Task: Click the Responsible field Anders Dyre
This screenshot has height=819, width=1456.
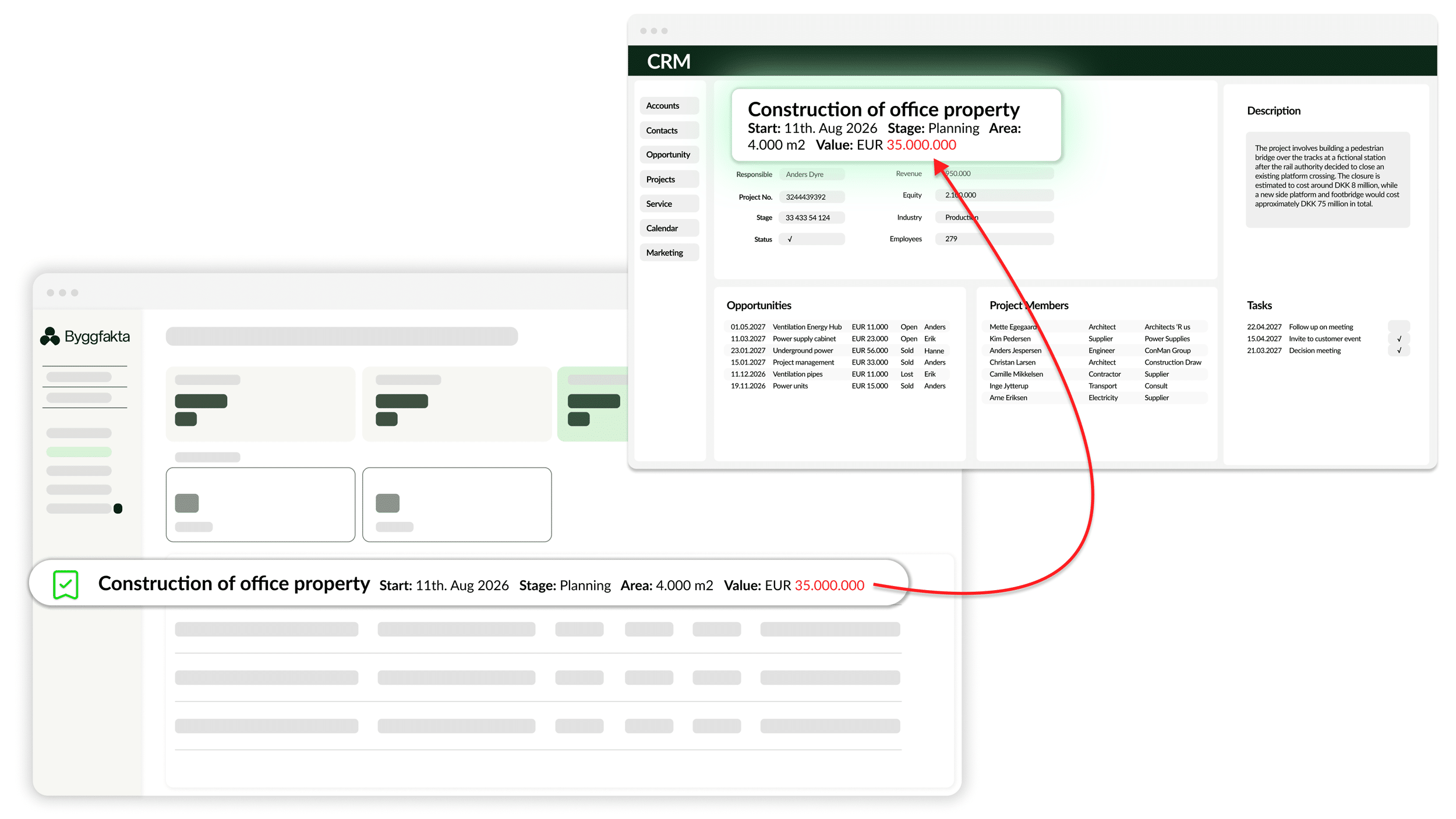Action: click(x=812, y=174)
